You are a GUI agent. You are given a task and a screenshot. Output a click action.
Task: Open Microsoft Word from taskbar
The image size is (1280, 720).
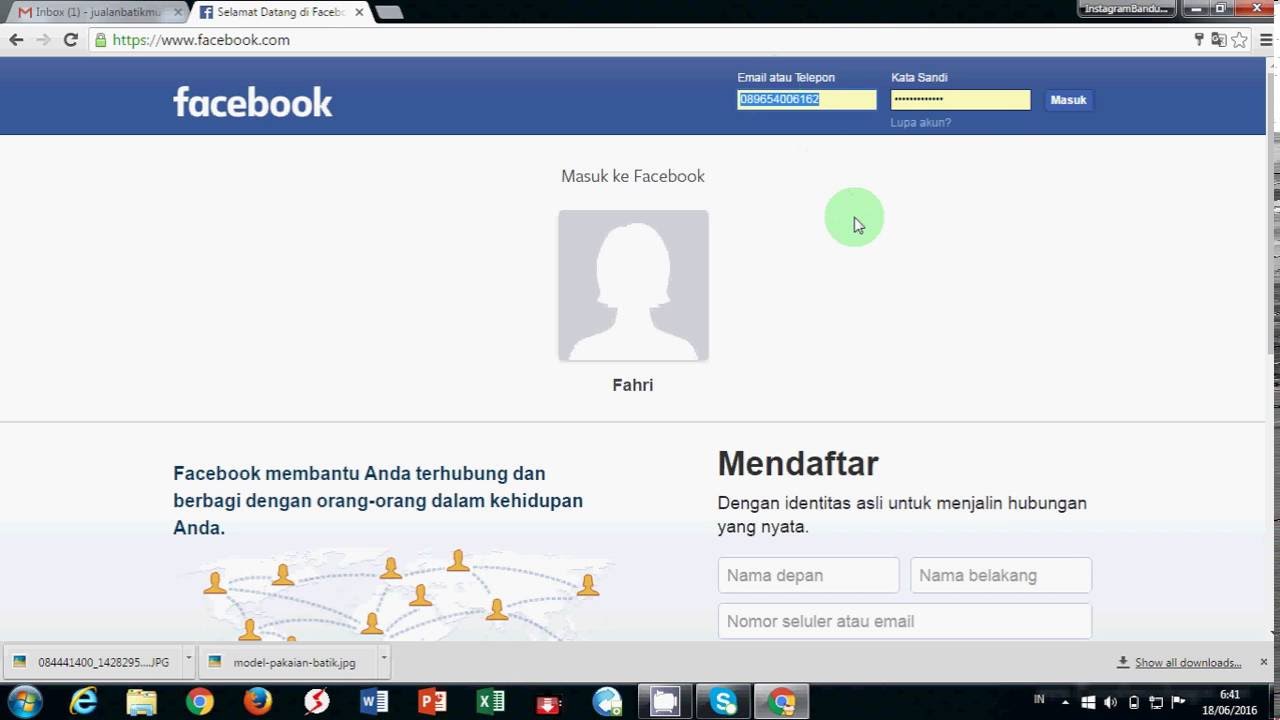click(x=374, y=702)
